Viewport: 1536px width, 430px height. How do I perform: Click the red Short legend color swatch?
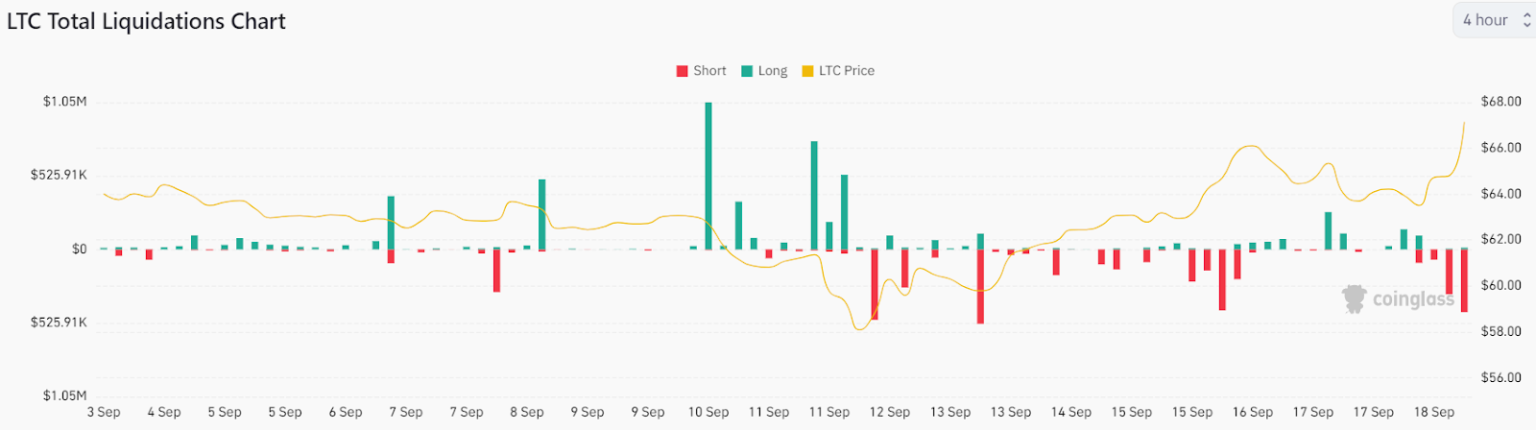[x=683, y=71]
